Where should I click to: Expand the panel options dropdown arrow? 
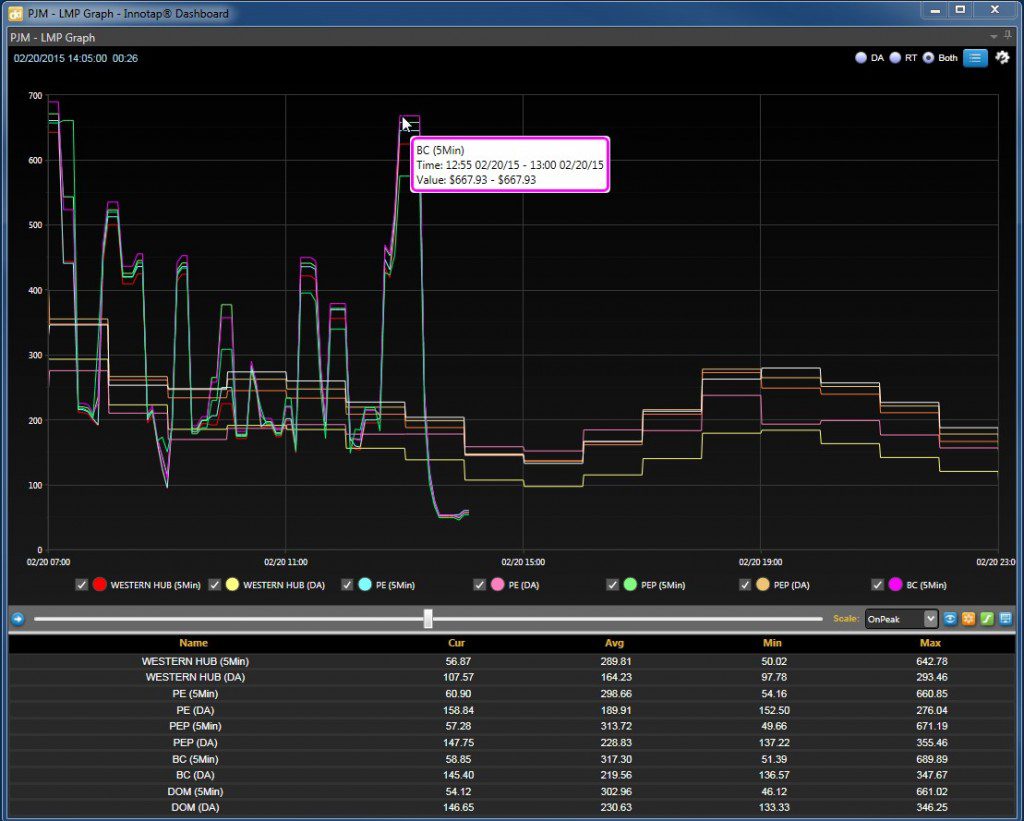click(993, 37)
